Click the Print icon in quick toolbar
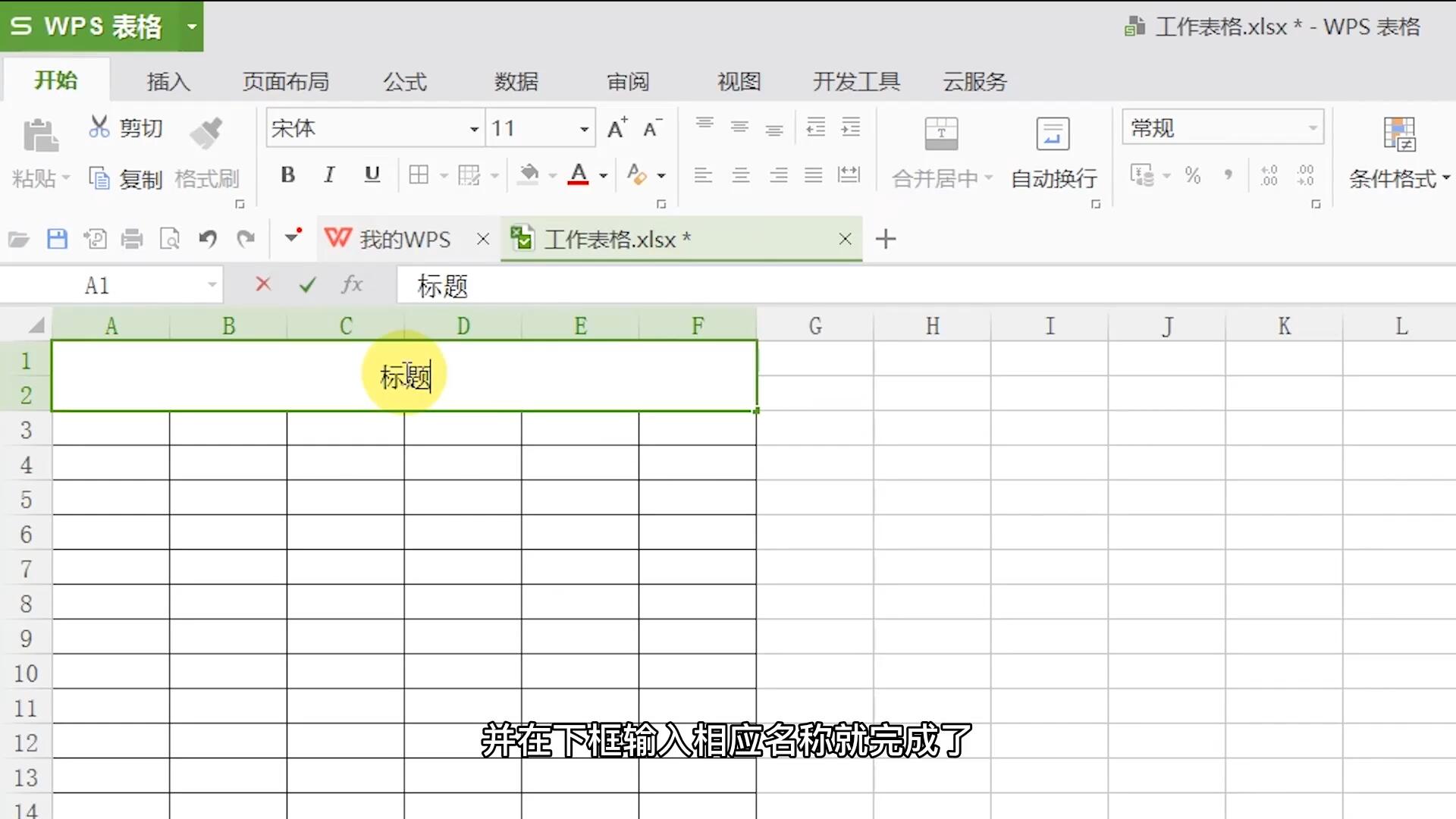The image size is (1456, 819). (132, 240)
